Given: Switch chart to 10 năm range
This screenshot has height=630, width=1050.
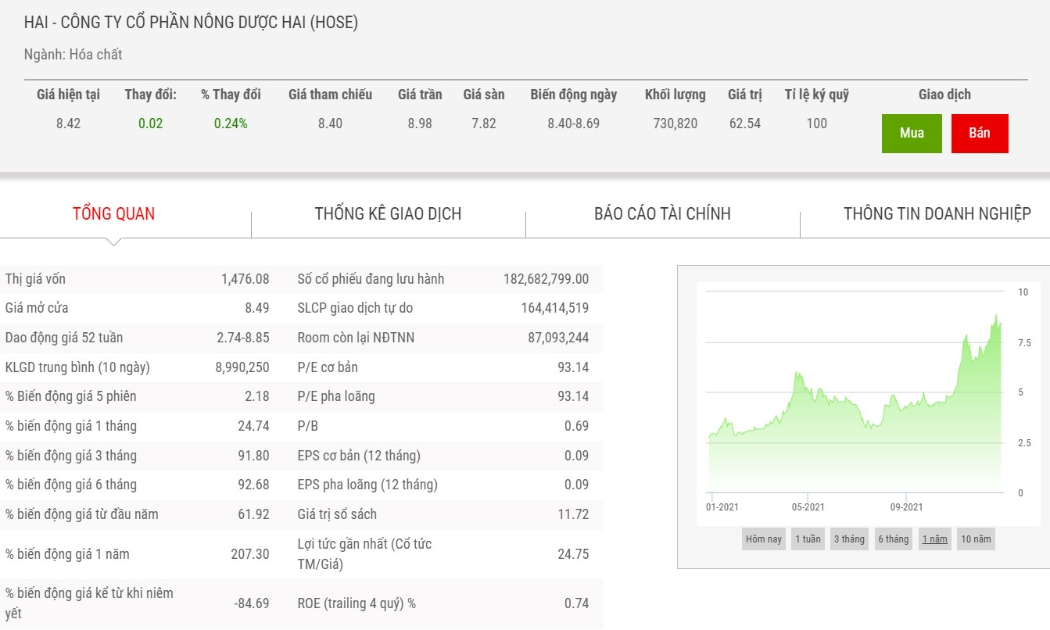Looking at the screenshot, I should coord(976,539).
